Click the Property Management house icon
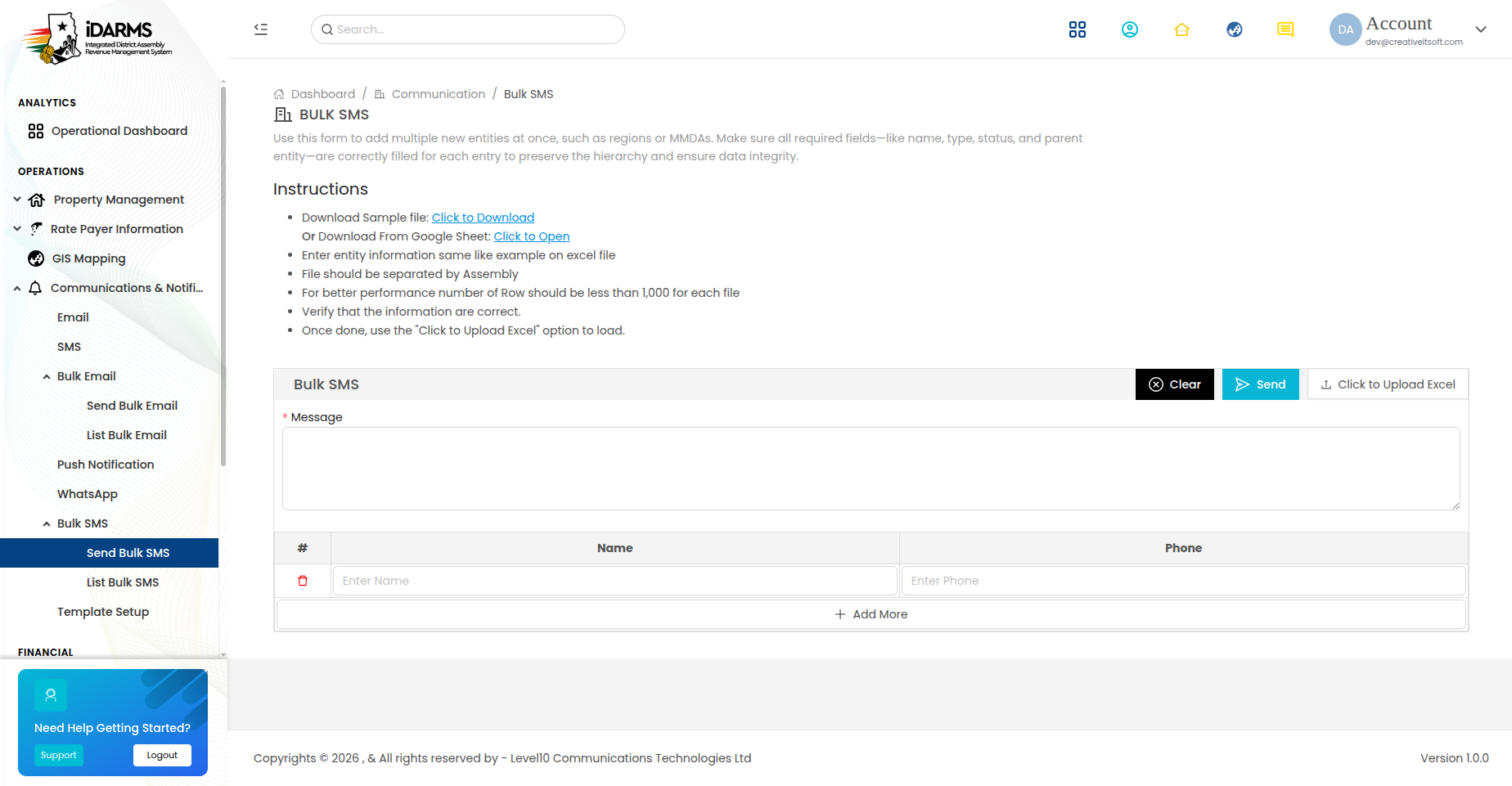Viewport: 1512px width, 786px height. [37, 200]
